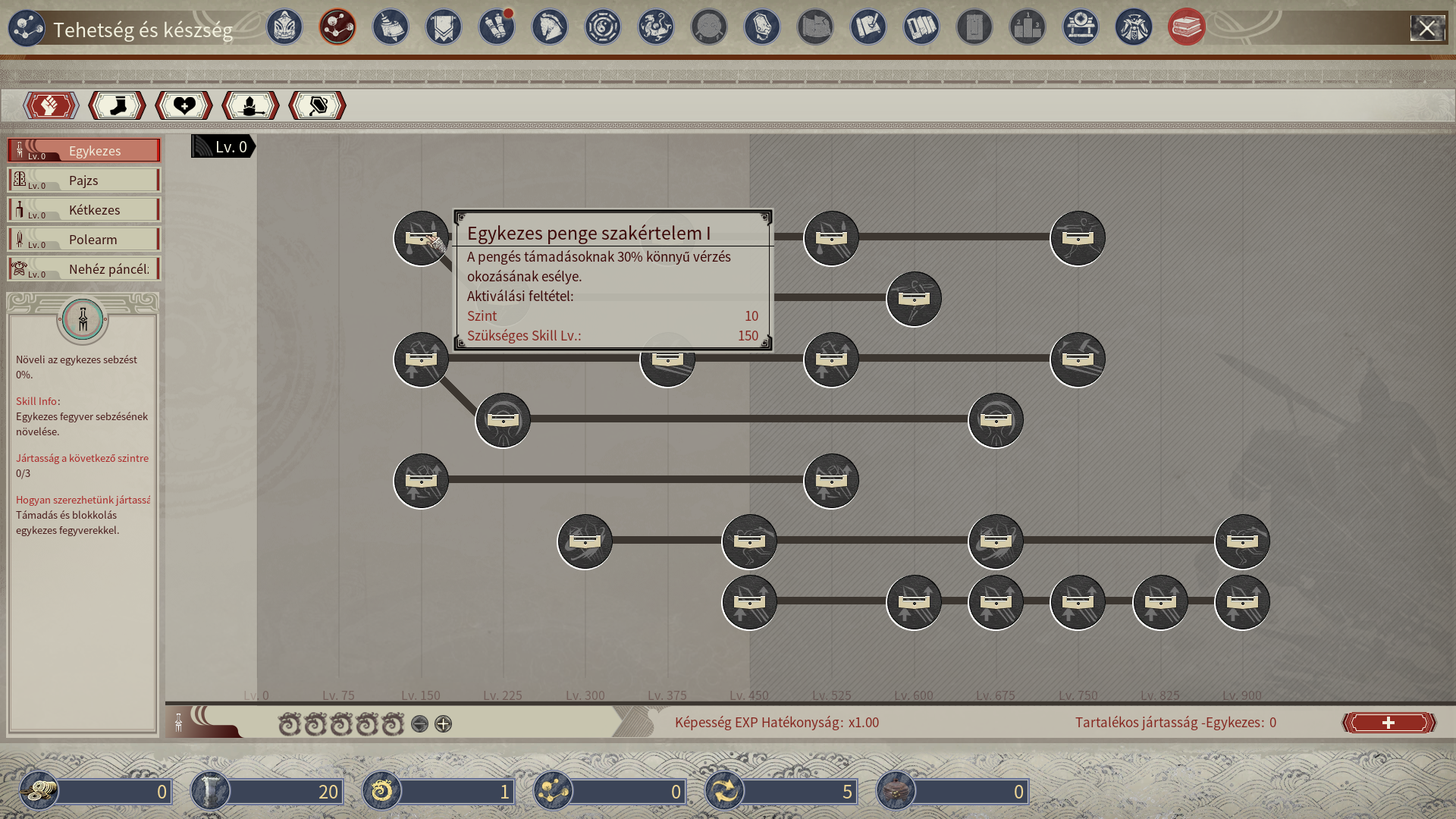The height and width of the screenshot is (819, 1456).
Task: Click the red plus button at bottom right
Action: coord(1389,723)
